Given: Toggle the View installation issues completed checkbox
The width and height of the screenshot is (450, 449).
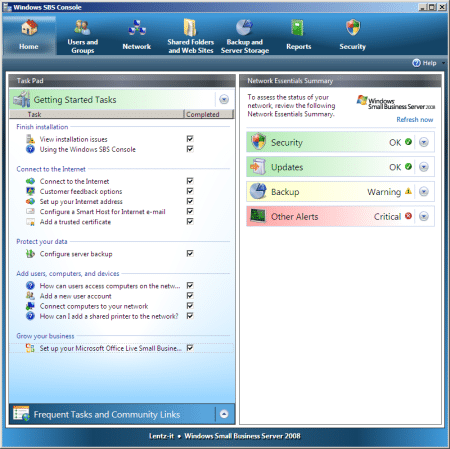Looking at the screenshot, I should pyautogui.click(x=190, y=139).
